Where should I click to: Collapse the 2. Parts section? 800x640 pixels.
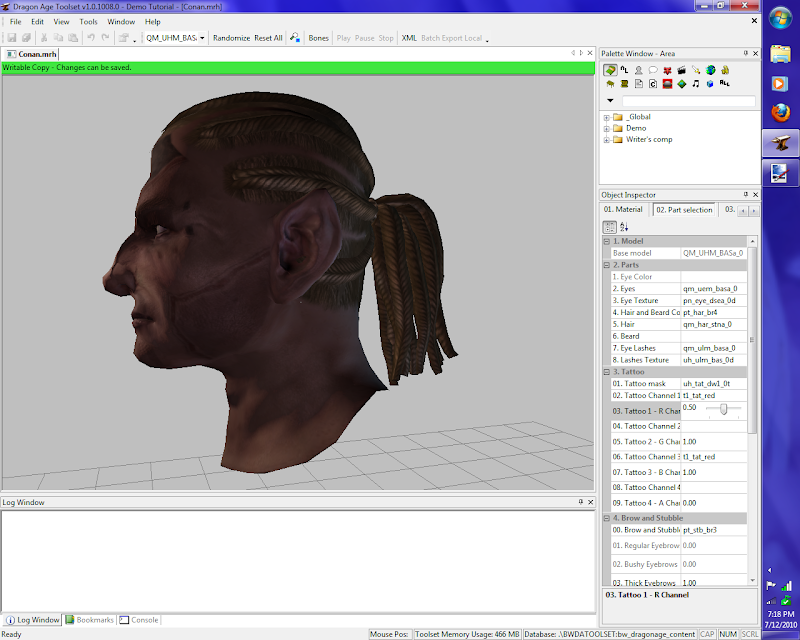point(606,265)
